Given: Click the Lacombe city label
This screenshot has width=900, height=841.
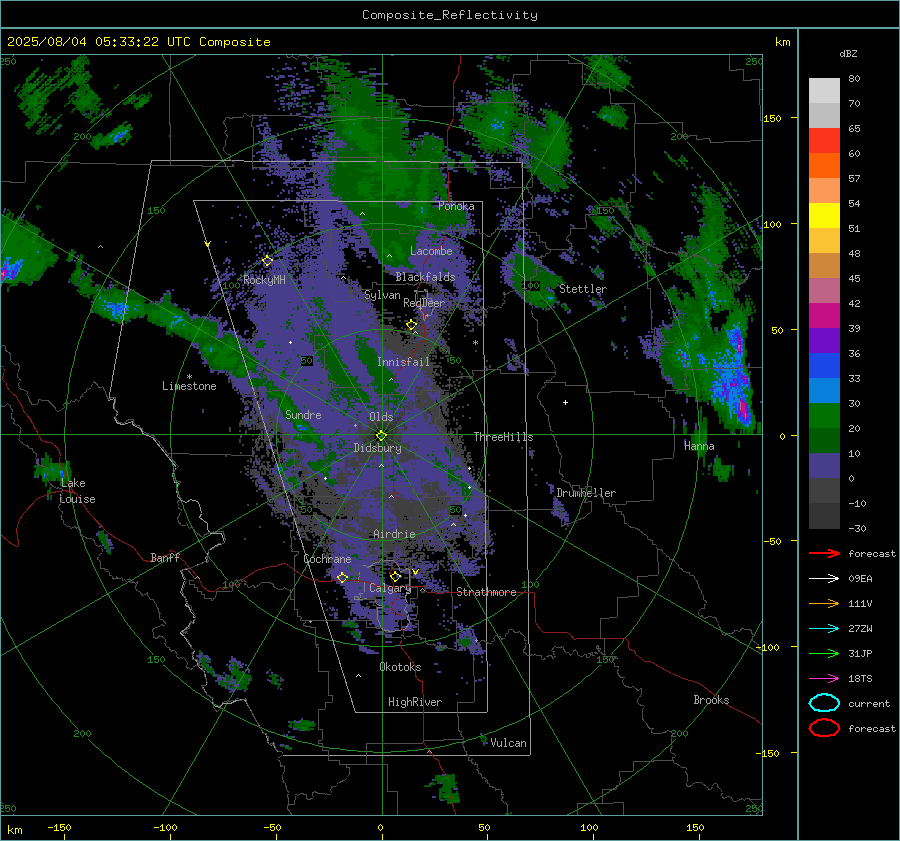Looking at the screenshot, I should click(431, 251).
